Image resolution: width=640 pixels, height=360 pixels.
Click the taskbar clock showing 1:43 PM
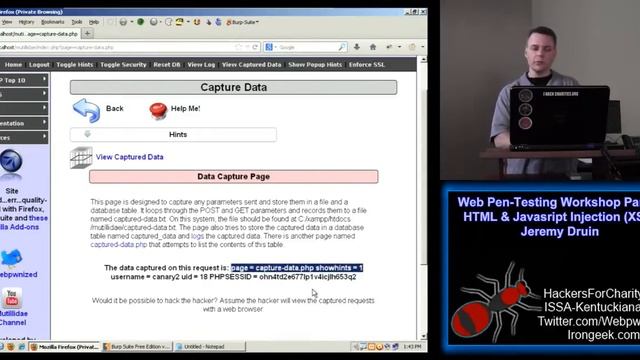[x=412, y=347]
